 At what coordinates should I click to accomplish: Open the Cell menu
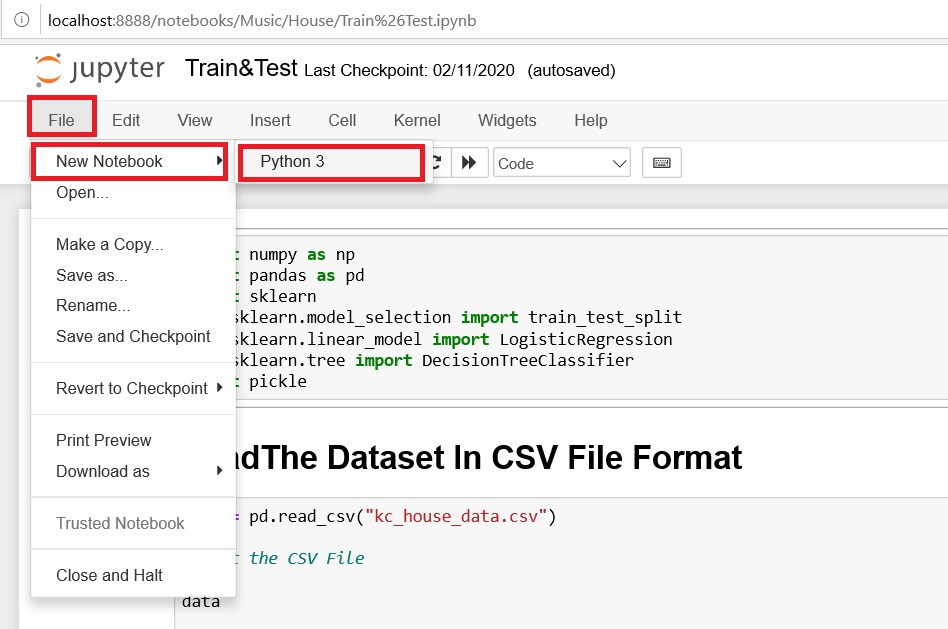pyautogui.click(x=342, y=120)
